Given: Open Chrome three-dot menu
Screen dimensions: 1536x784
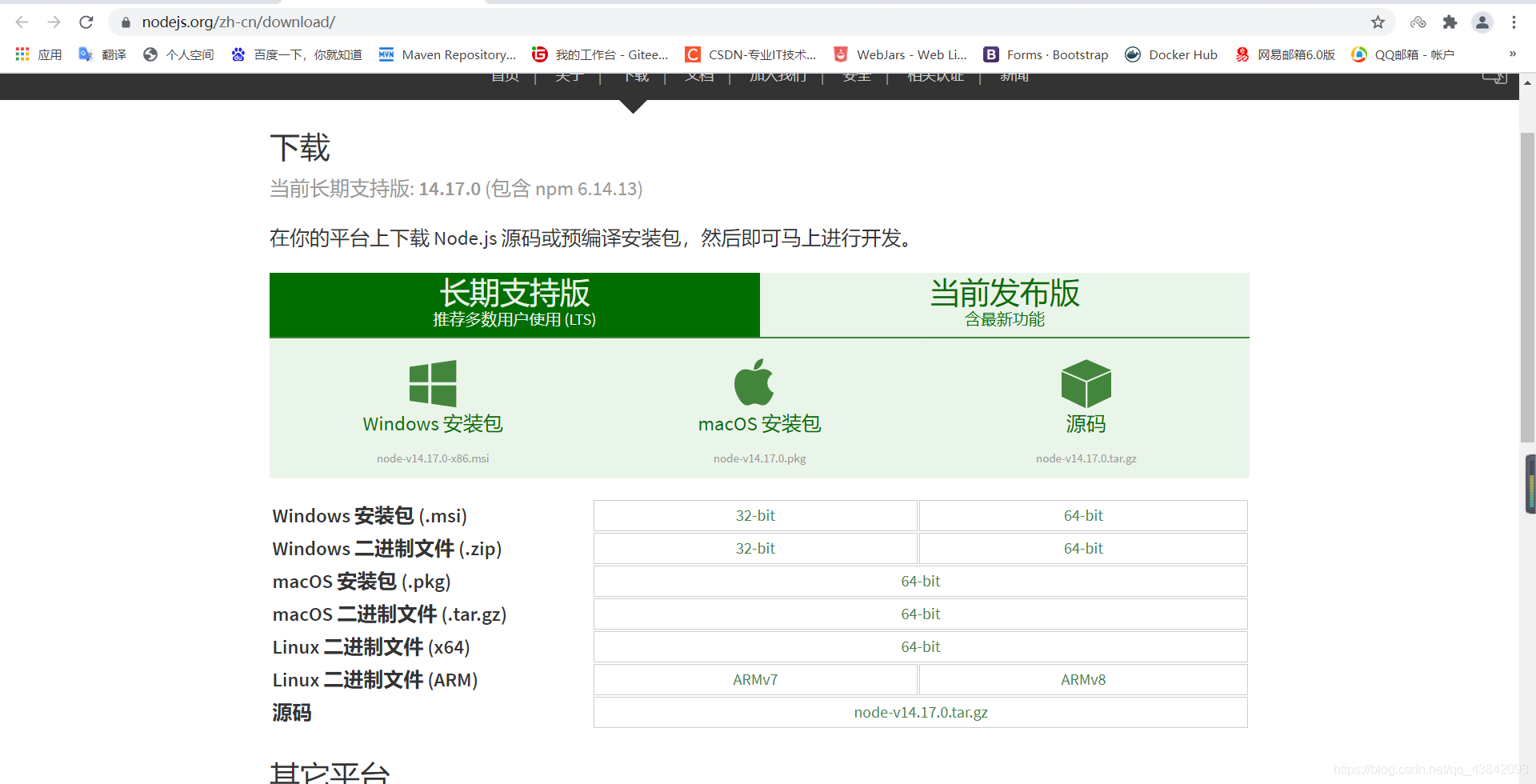Looking at the screenshot, I should point(1514,22).
